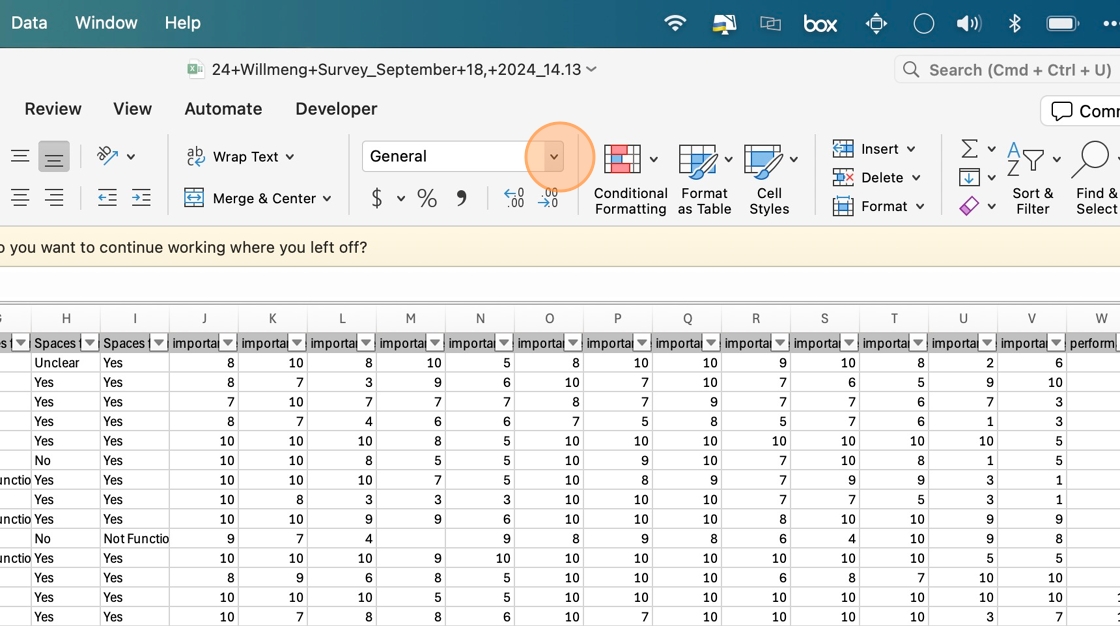The width and height of the screenshot is (1120, 626).
Task: Open Format as Table gallery
Action: pyautogui.click(x=698, y=160)
